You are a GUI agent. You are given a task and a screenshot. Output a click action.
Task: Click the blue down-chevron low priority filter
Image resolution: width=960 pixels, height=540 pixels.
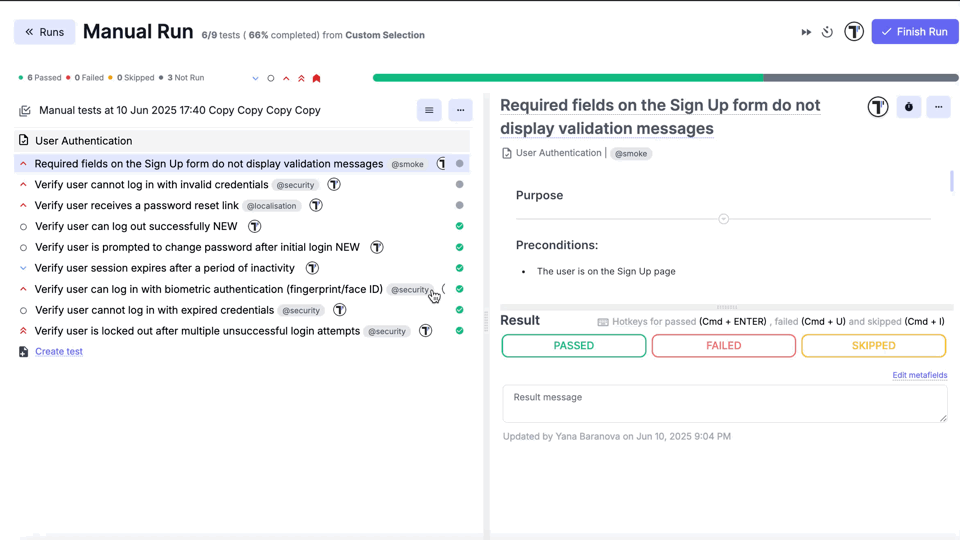[x=255, y=78]
